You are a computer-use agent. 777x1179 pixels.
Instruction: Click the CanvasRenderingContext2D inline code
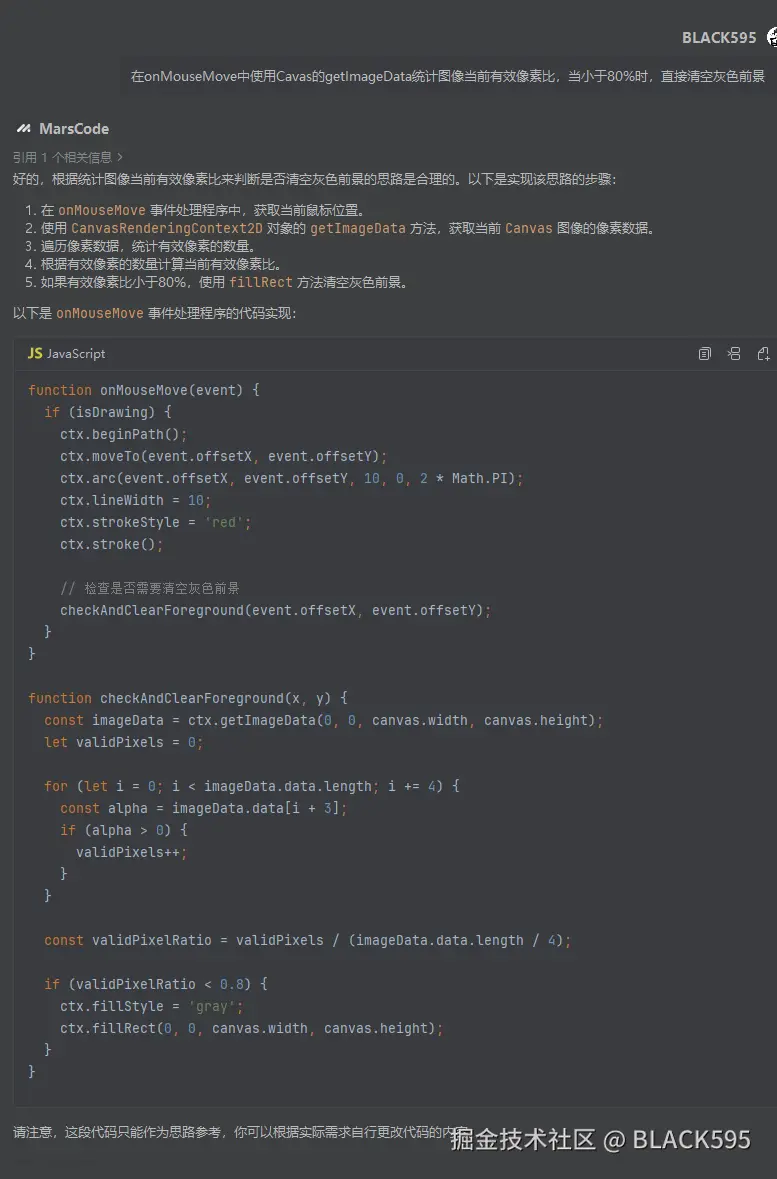tap(167, 228)
